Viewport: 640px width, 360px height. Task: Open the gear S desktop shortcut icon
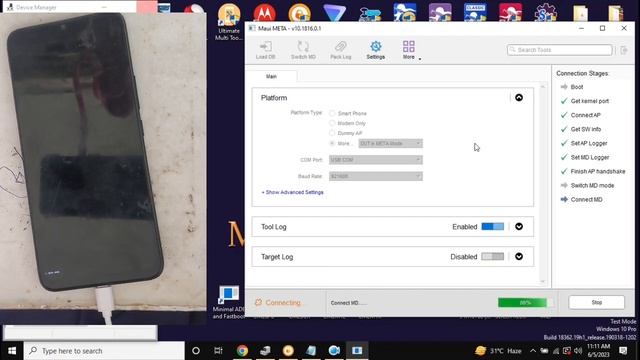point(545,12)
